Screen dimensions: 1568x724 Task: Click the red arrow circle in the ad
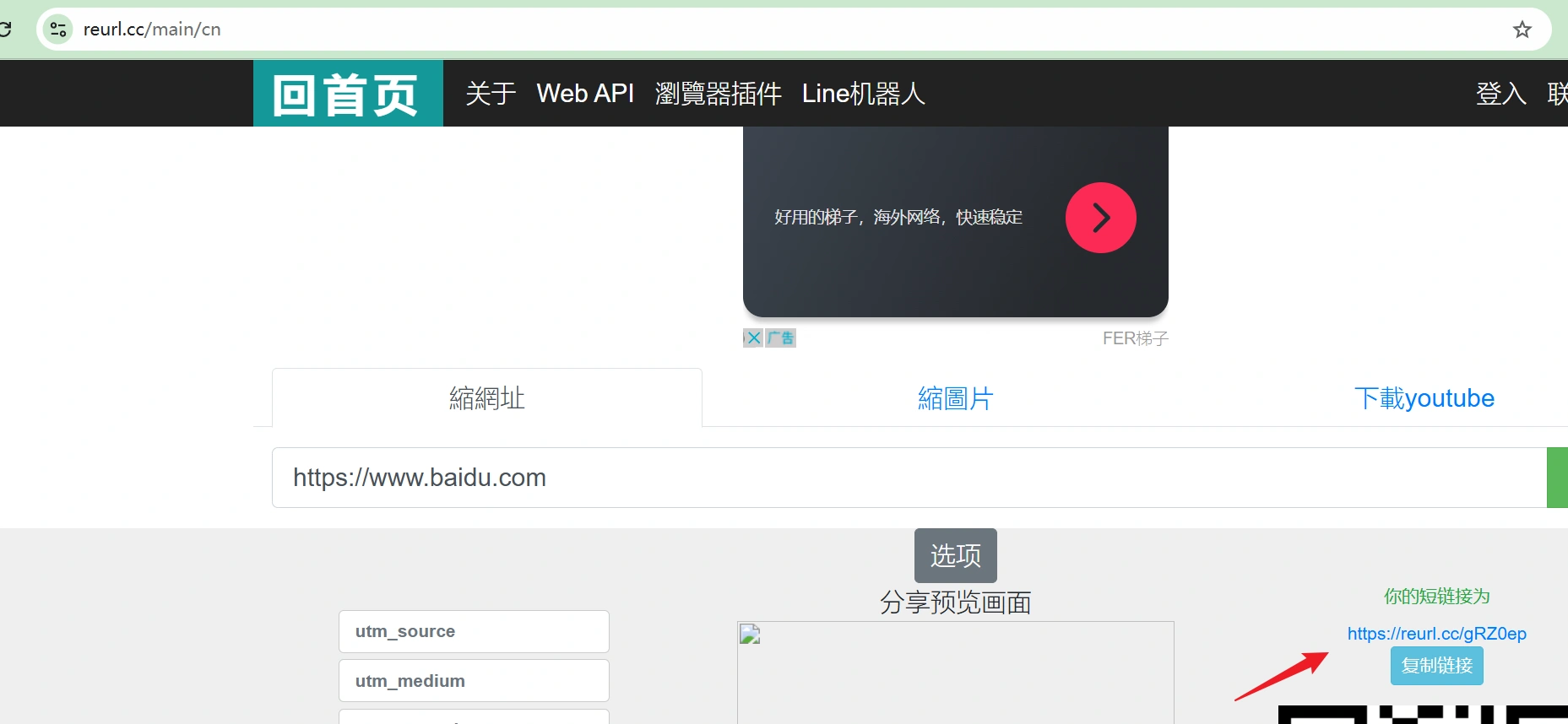tap(1100, 218)
